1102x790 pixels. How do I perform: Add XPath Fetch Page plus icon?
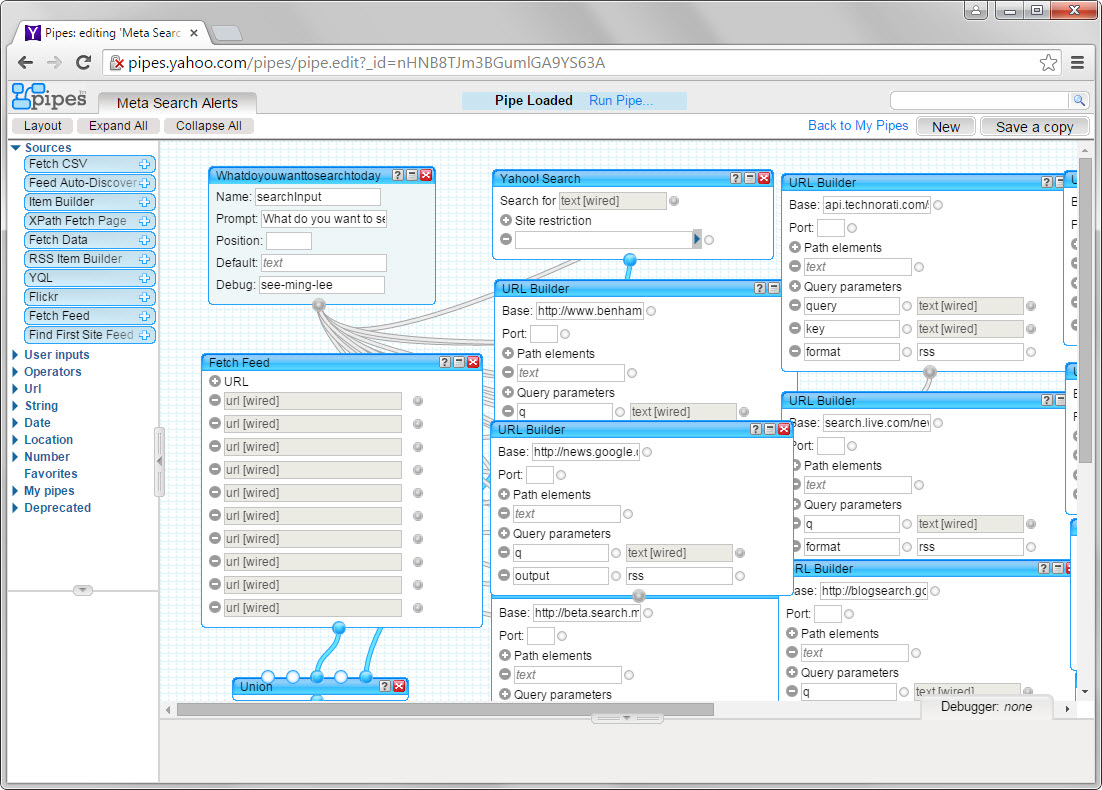tap(145, 221)
